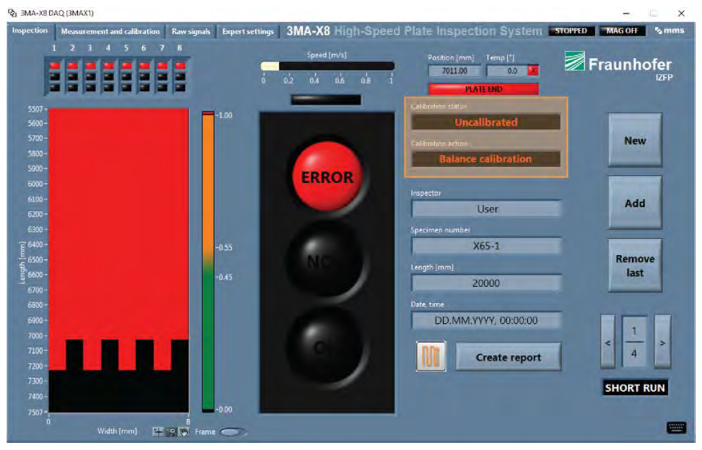This screenshot has height=450, width=702.
Task: Click the Add button
Action: 635,203
